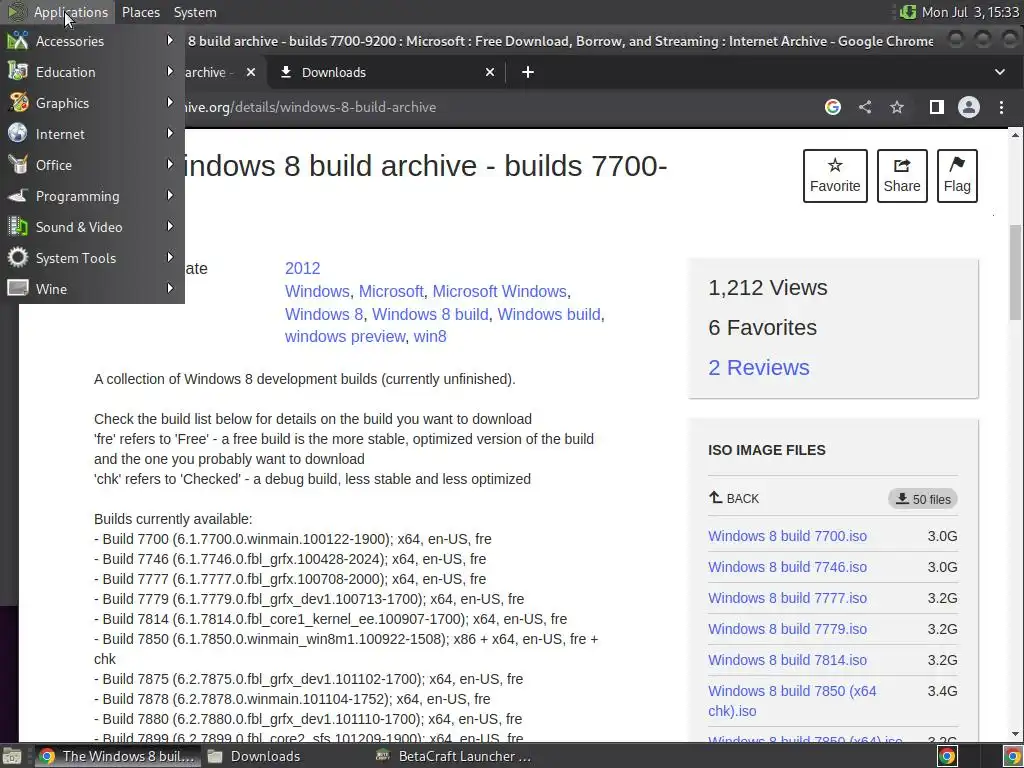The image size is (1024, 768).
Task: Click the show desktop taskbar icon
Action: pos(12,756)
